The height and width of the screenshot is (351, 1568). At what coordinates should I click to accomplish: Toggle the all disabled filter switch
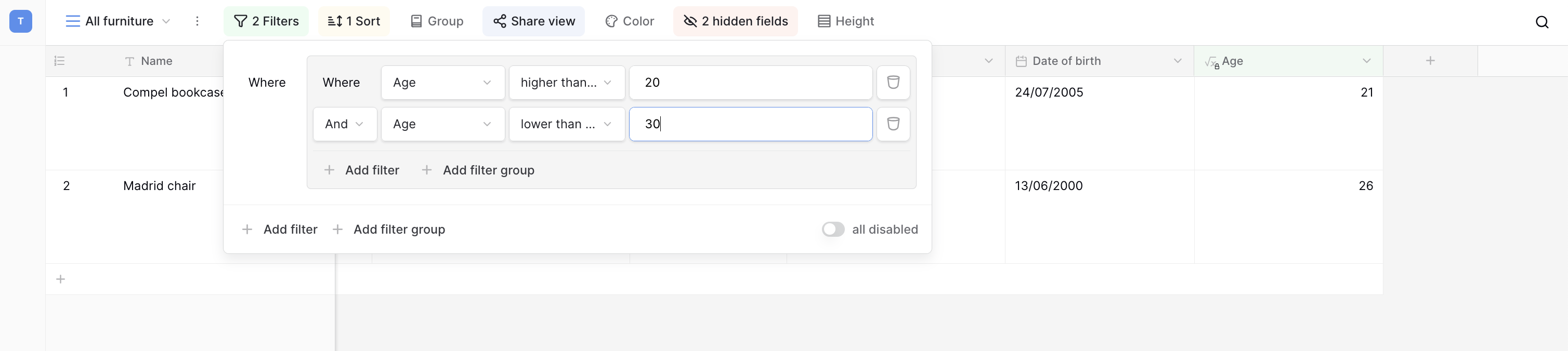(x=833, y=230)
